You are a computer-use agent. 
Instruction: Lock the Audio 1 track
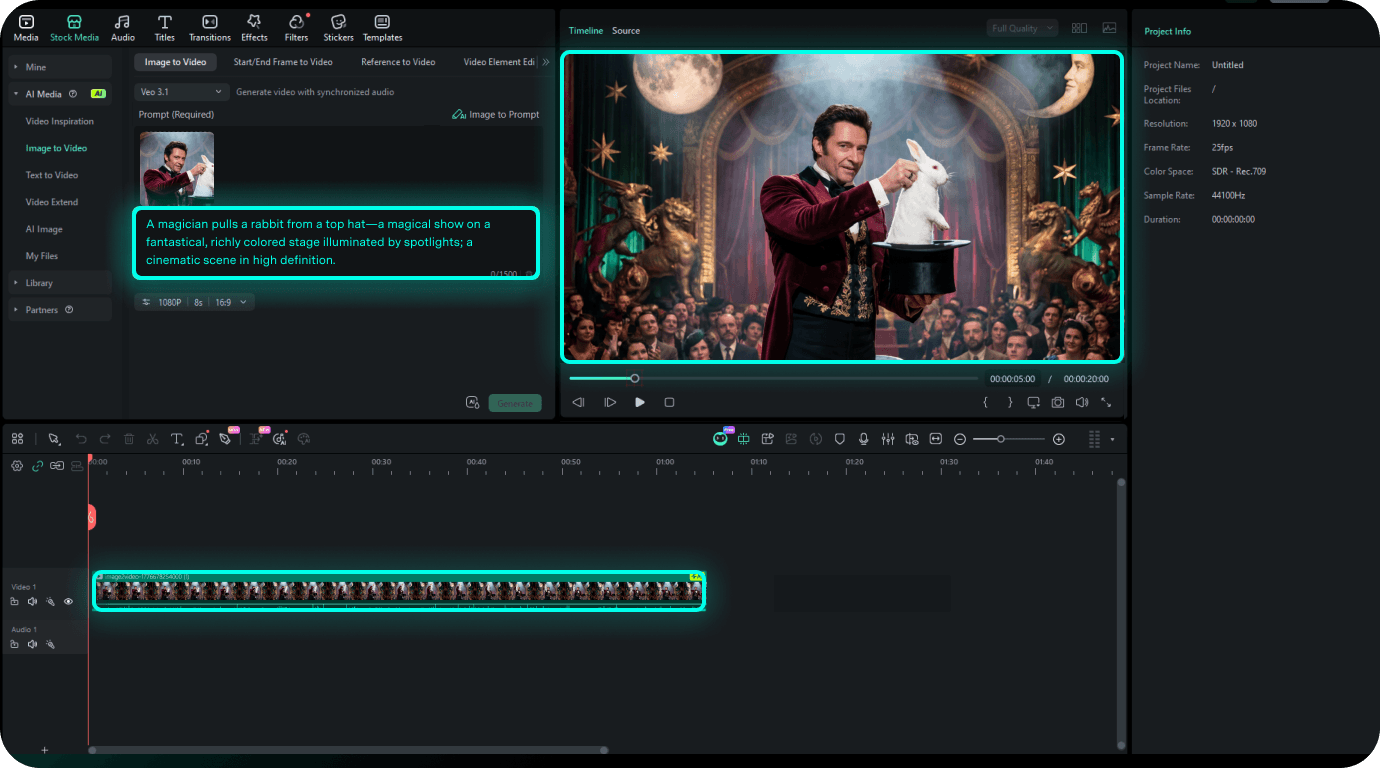(15, 645)
